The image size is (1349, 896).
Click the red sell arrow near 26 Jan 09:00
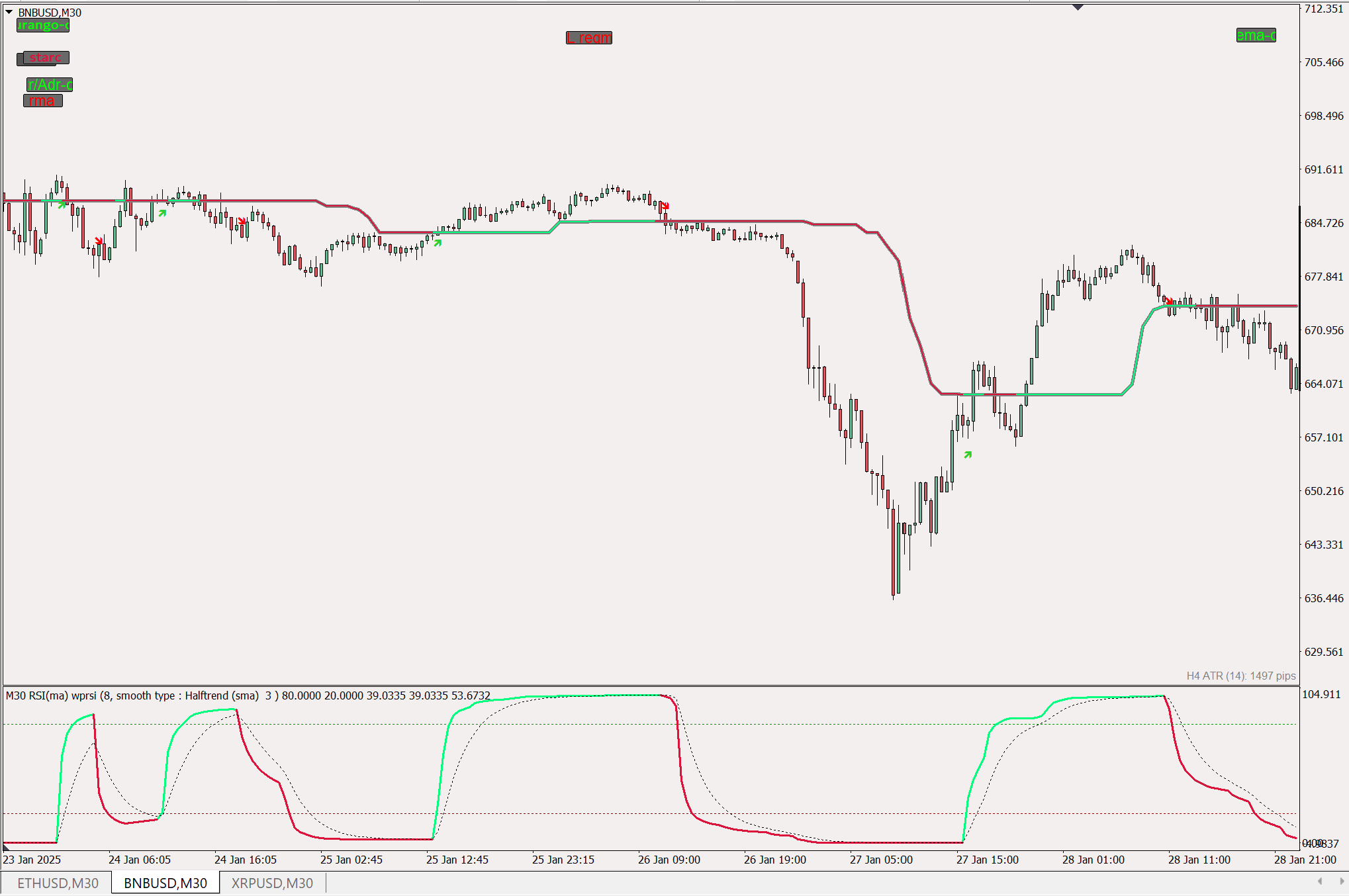pyautogui.click(x=665, y=206)
